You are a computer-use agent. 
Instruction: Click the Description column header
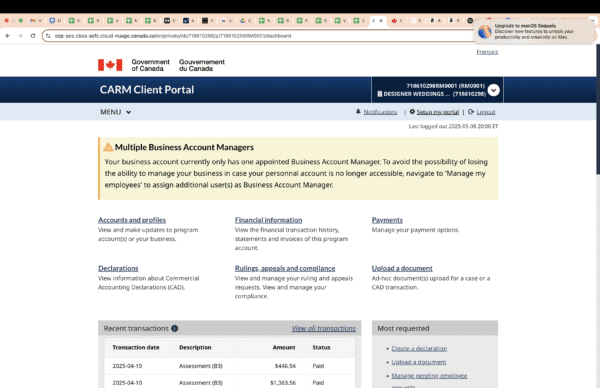coord(195,347)
